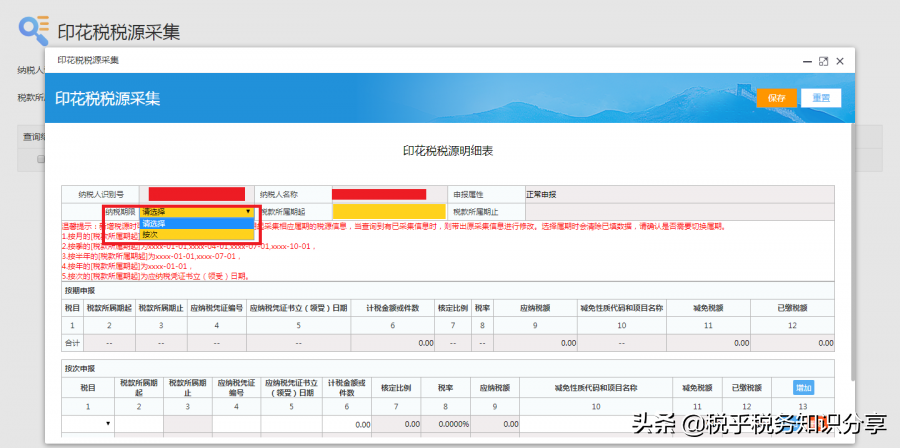This screenshot has height=448, width=900.
Task: Click the 申报属性 label
Action: [x=468, y=194]
